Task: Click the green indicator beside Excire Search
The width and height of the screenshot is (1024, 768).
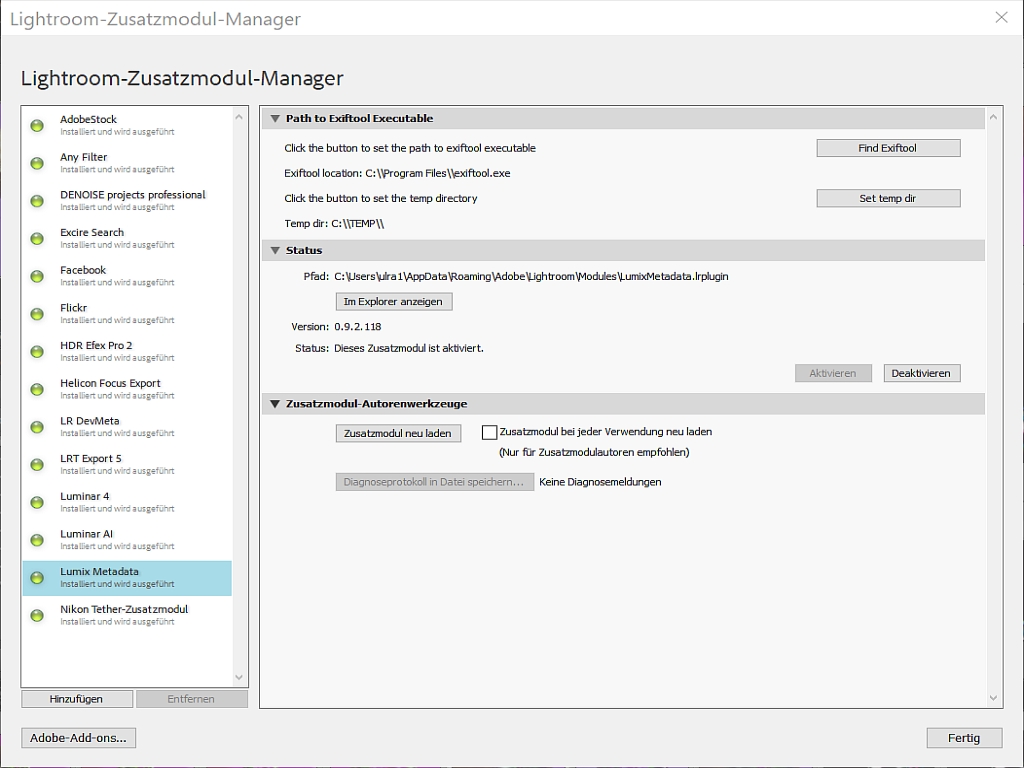Action: coord(36,238)
